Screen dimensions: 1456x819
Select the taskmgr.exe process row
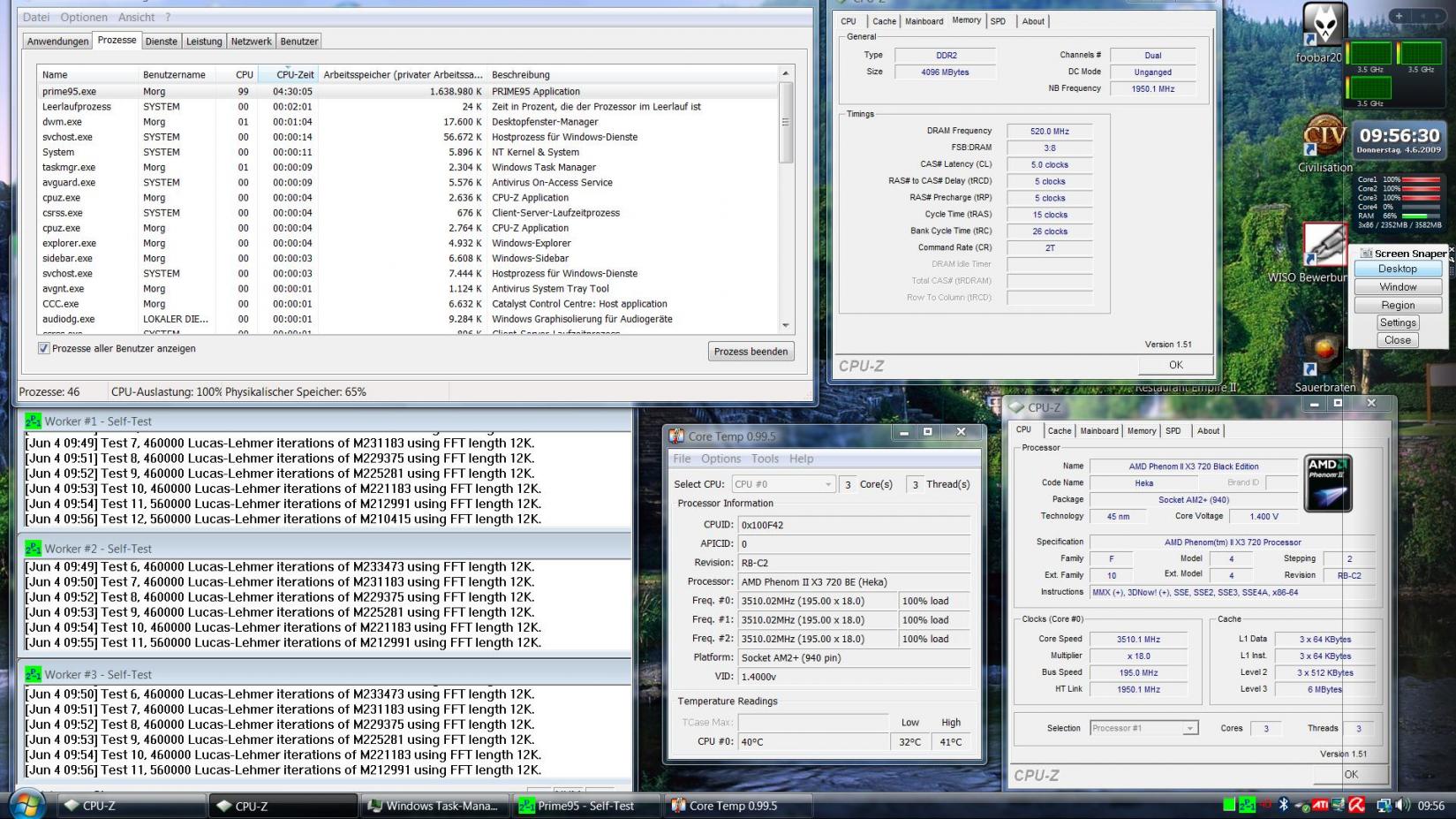(x=408, y=167)
